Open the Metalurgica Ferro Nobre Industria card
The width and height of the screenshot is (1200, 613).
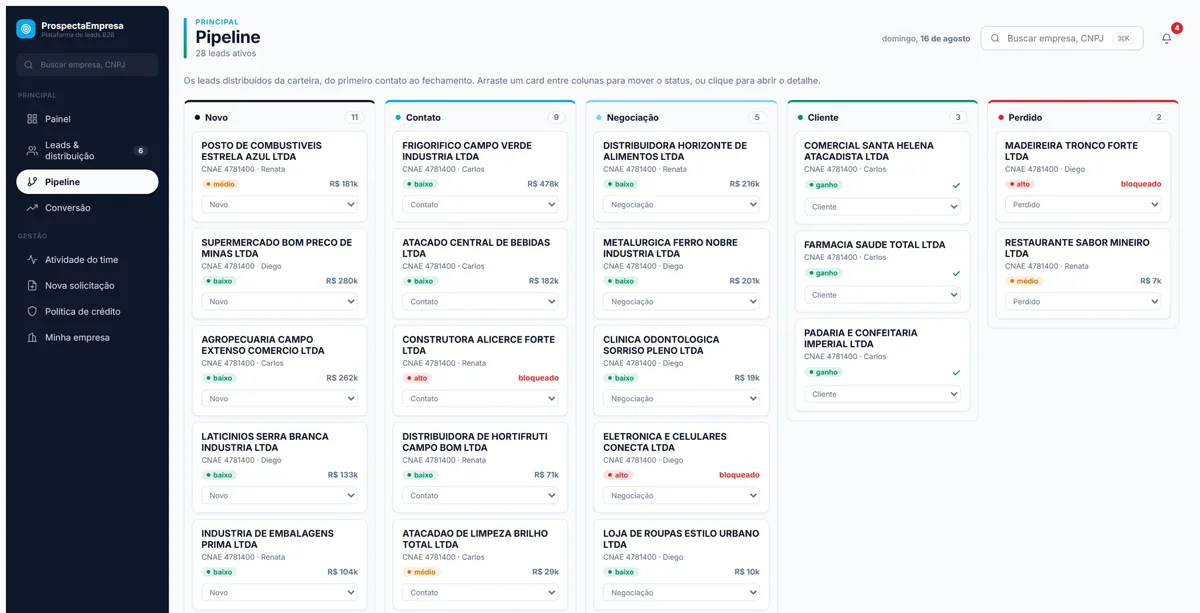point(681,273)
